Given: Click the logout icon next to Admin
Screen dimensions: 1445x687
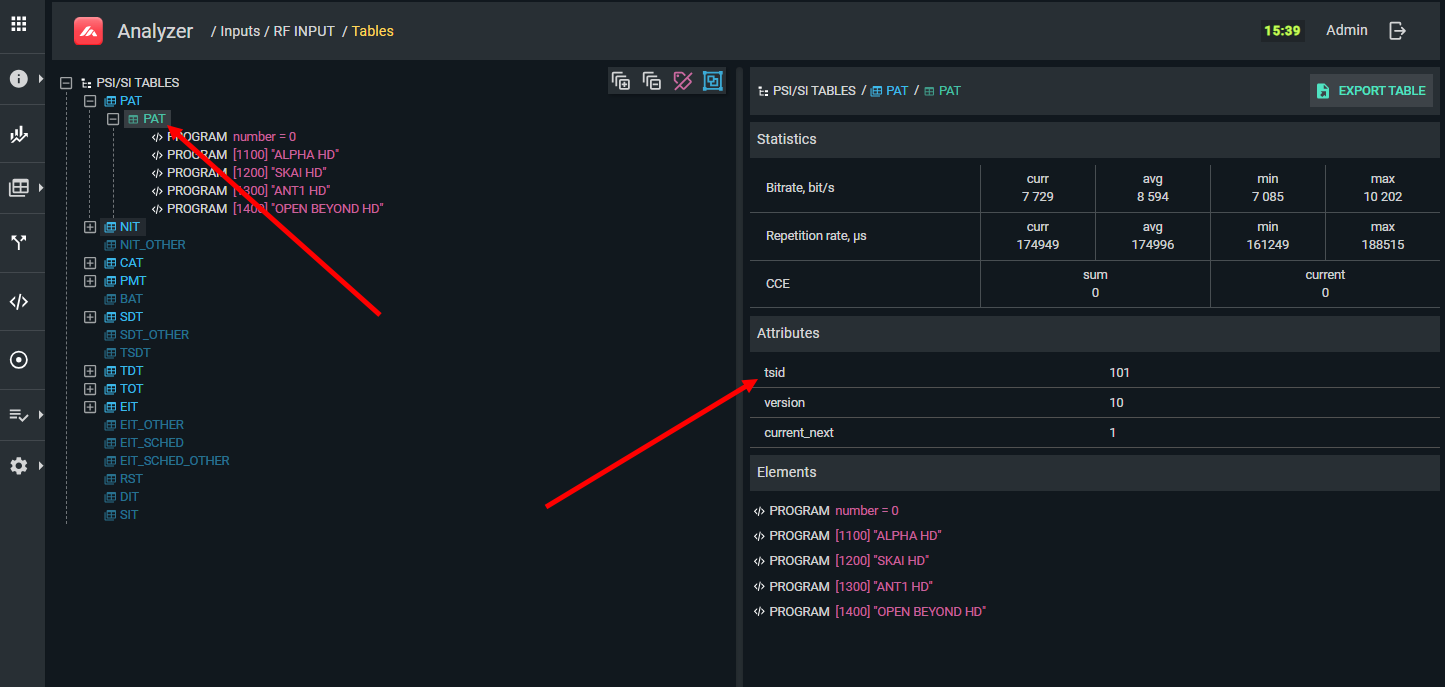Looking at the screenshot, I should [1398, 31].
